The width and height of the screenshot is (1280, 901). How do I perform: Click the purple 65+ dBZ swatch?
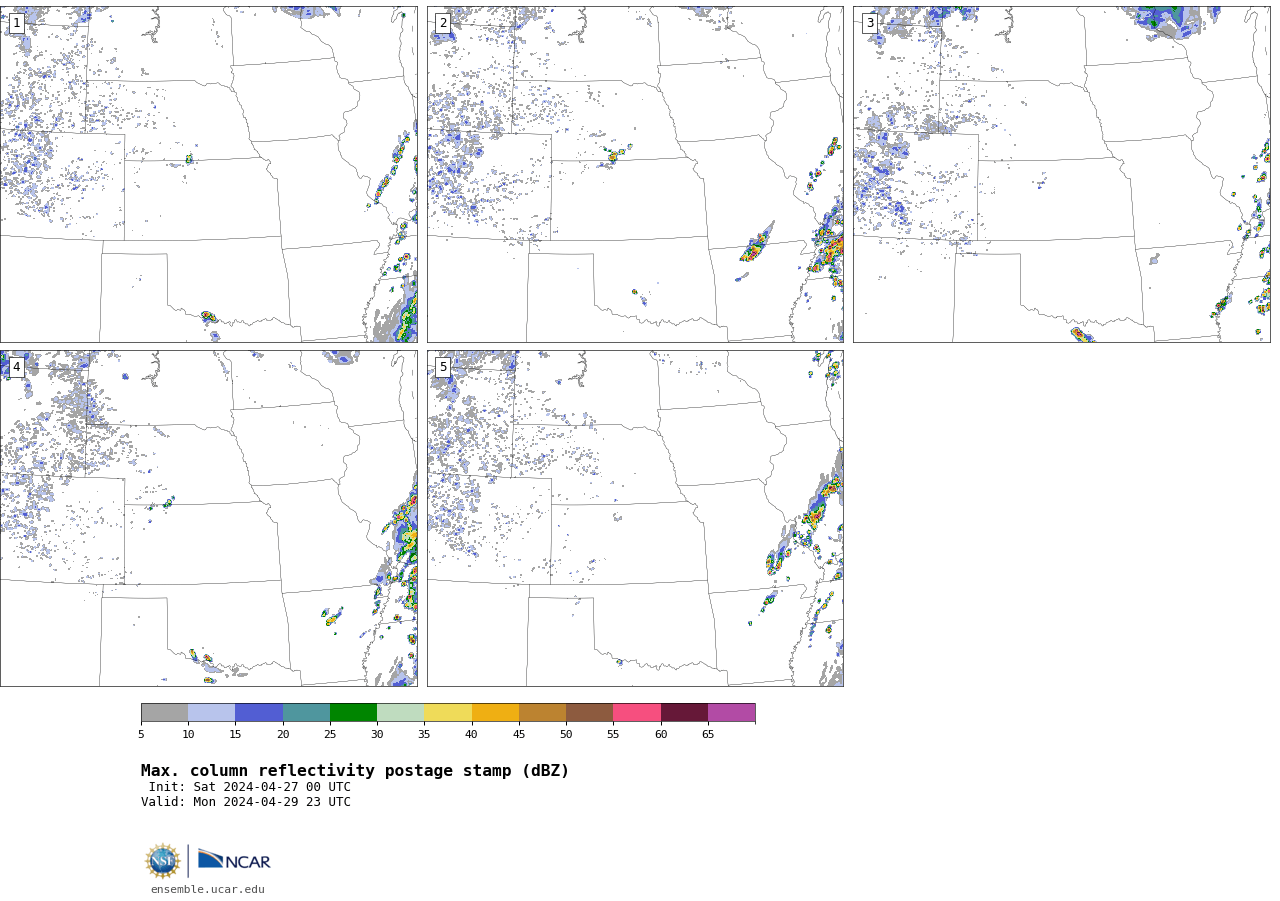pos(731,712)
